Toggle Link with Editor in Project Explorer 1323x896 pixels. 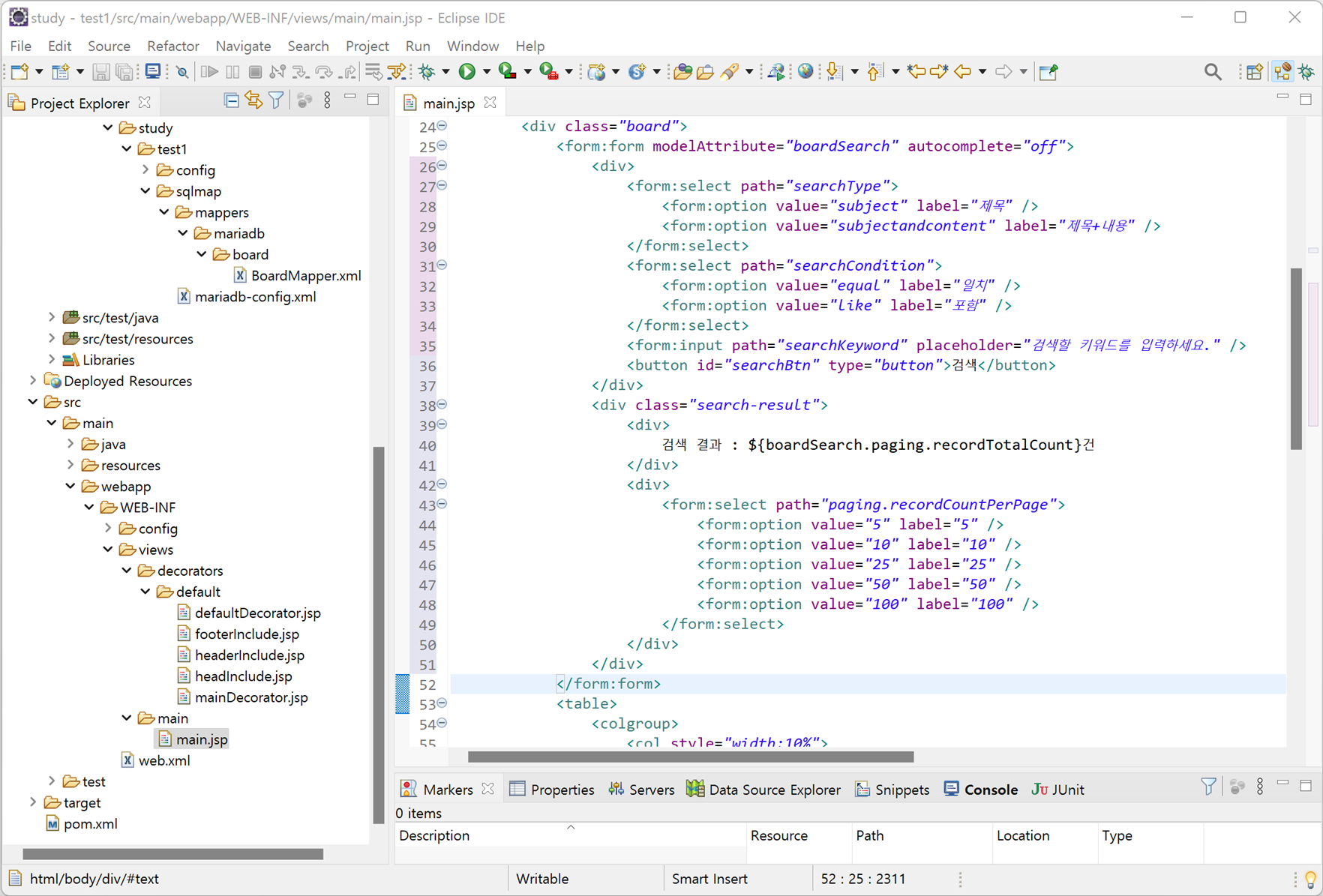click(253, 100)
